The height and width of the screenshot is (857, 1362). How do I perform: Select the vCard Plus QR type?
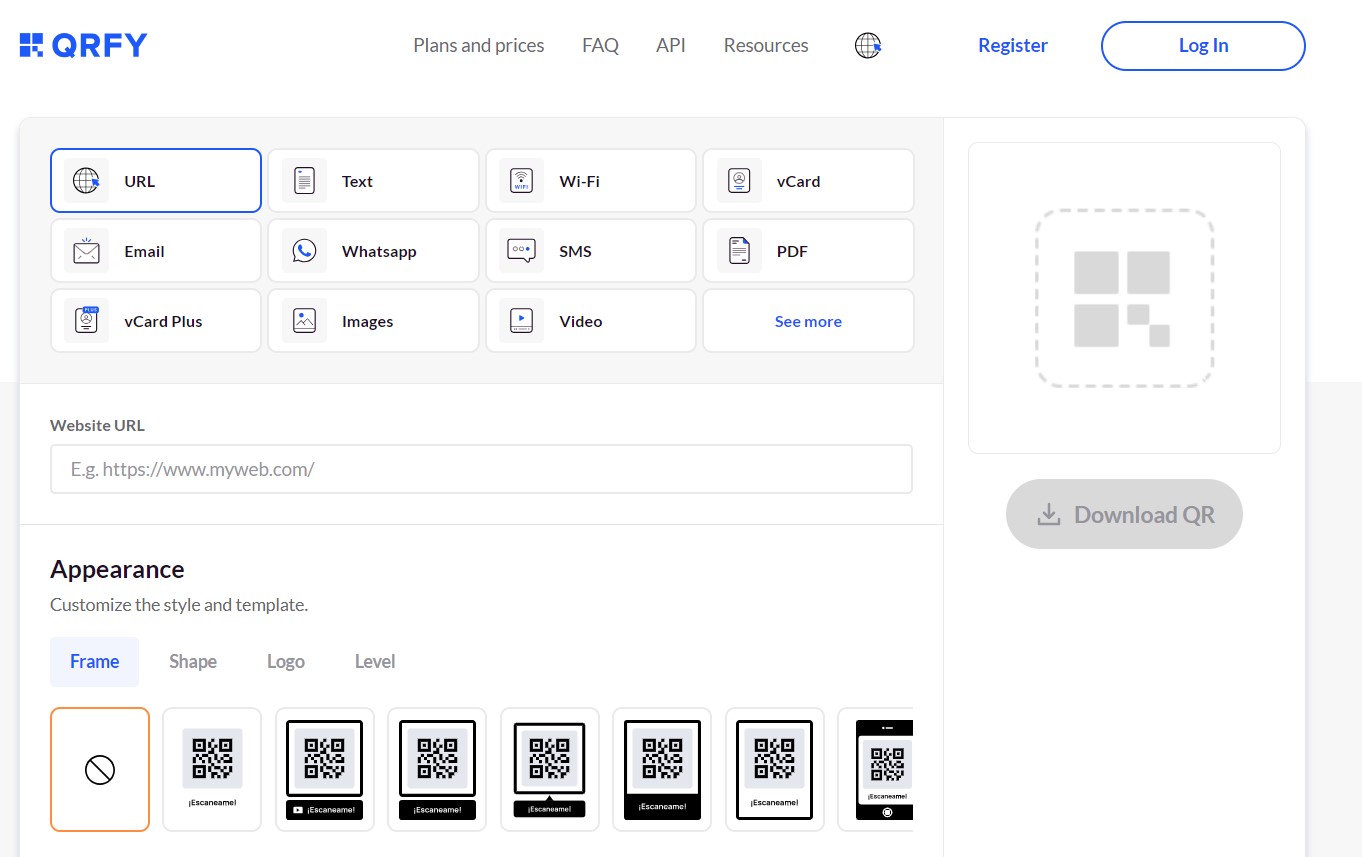[x=156, y=321]
